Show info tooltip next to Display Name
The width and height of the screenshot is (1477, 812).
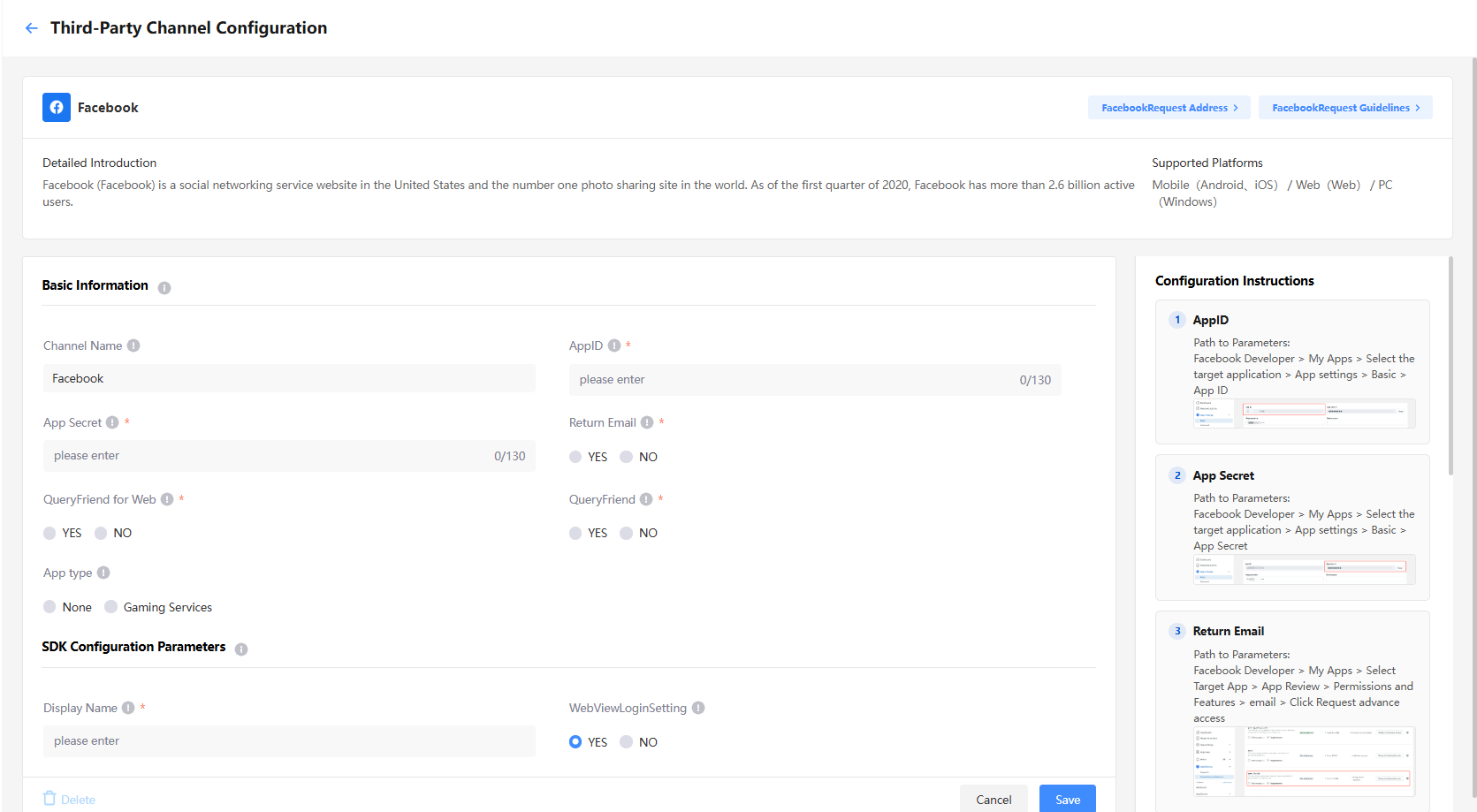(128, 708)
